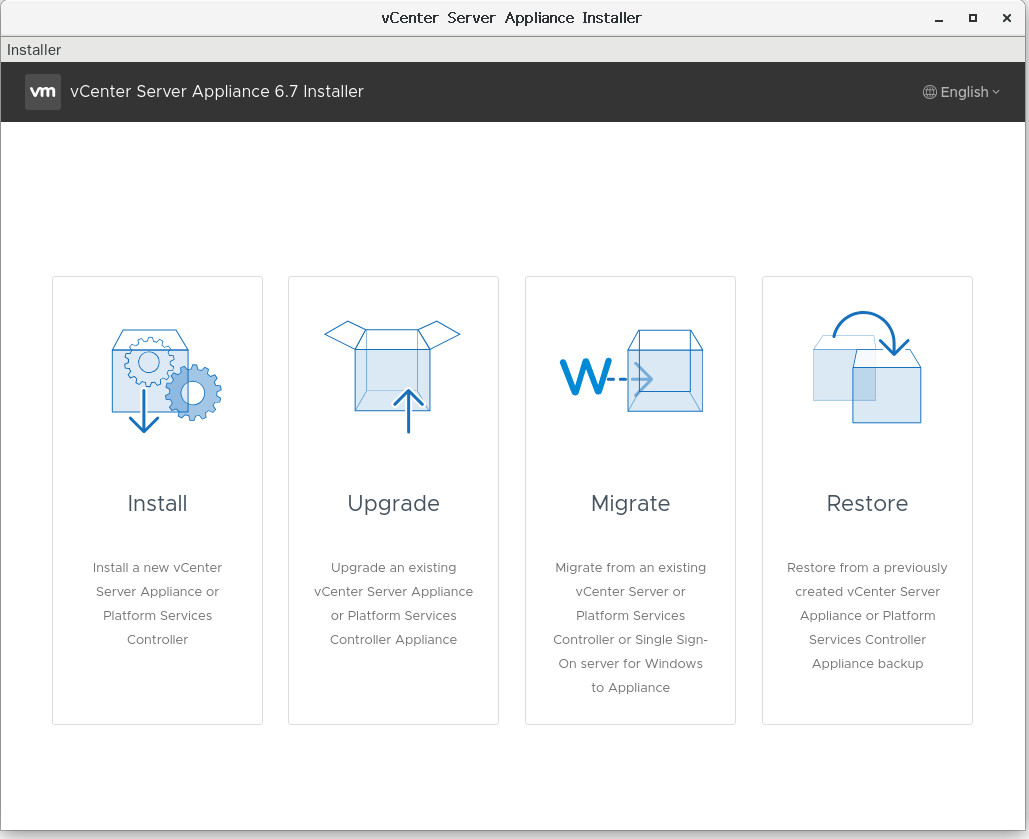This screenshot has height=839, width=1029.
Task: Choose the Migrate heading text
Action: (x=631, y=504)
